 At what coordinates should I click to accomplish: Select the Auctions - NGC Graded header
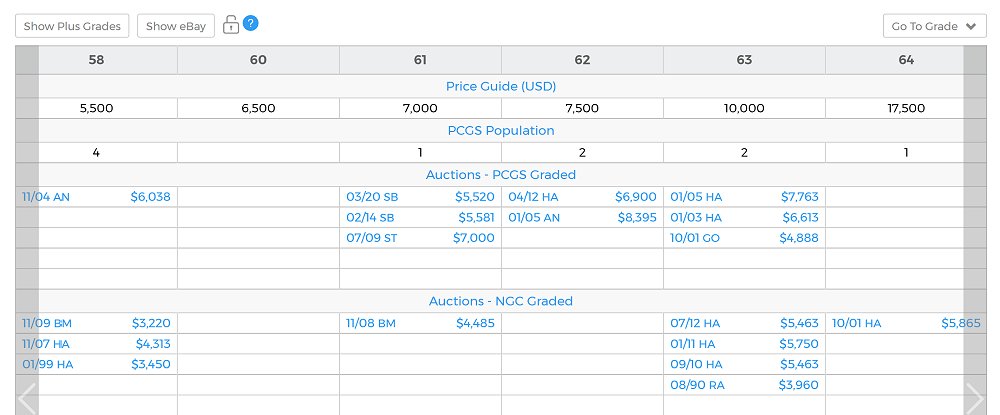(x=501, y=301)
